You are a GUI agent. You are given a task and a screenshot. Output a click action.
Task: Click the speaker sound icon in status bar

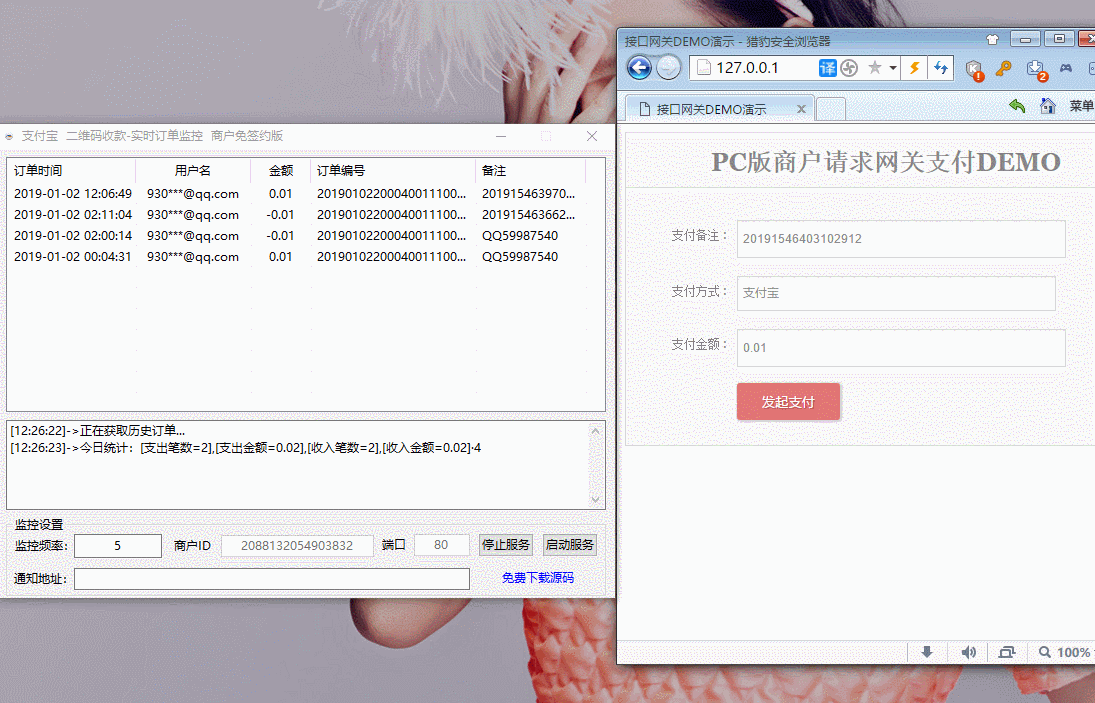tap(968, 652)
